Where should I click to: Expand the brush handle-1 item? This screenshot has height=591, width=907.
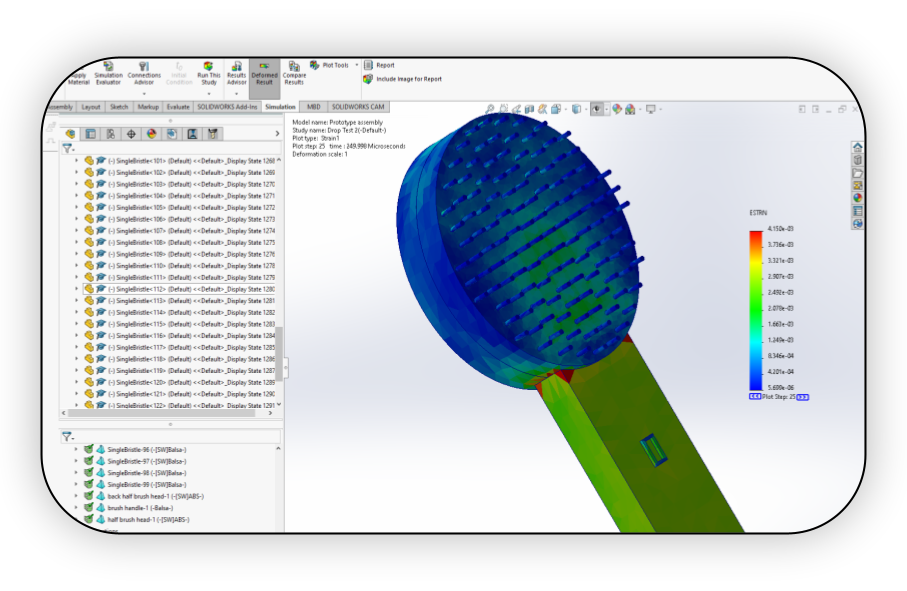pyautogui.click(x=76, y=508)
